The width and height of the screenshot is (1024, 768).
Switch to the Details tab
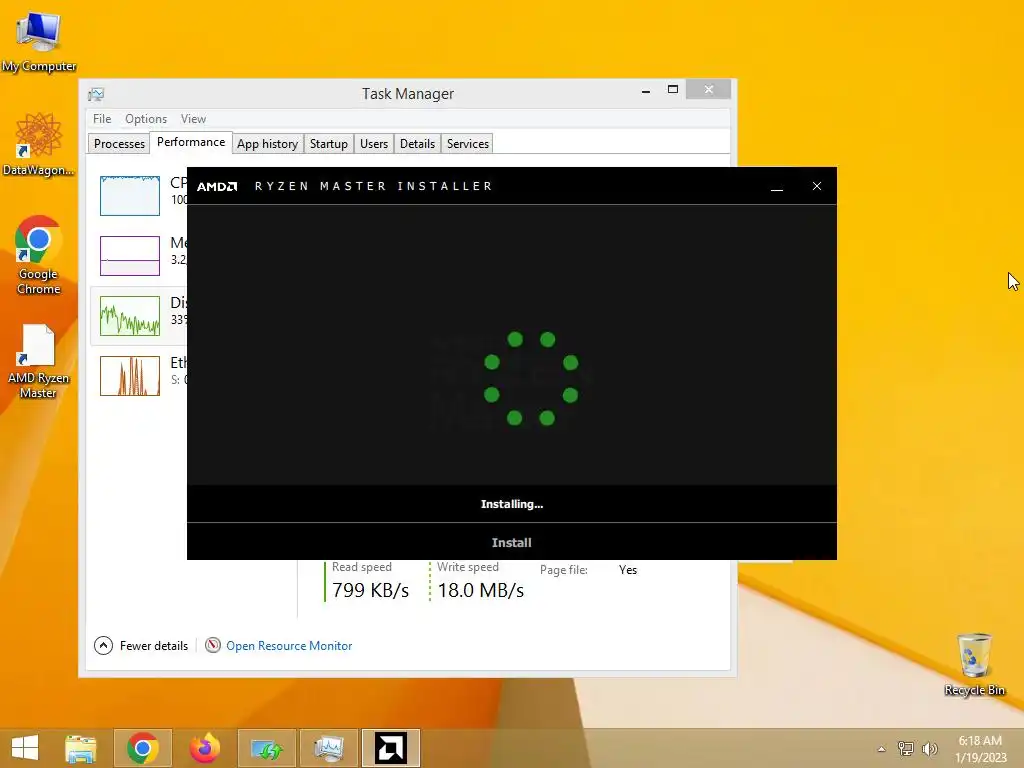[417, 144]
